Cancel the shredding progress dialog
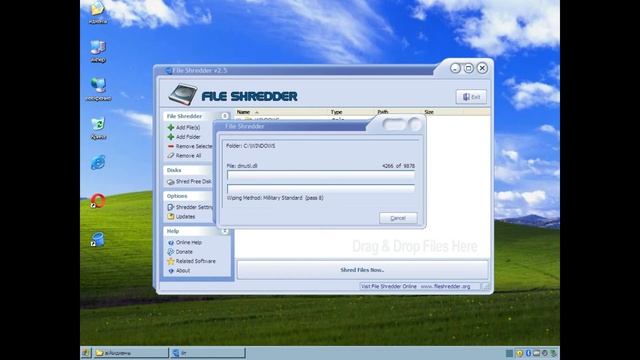Viewport: 640px width, 360px height. click(x=398, y=218)
